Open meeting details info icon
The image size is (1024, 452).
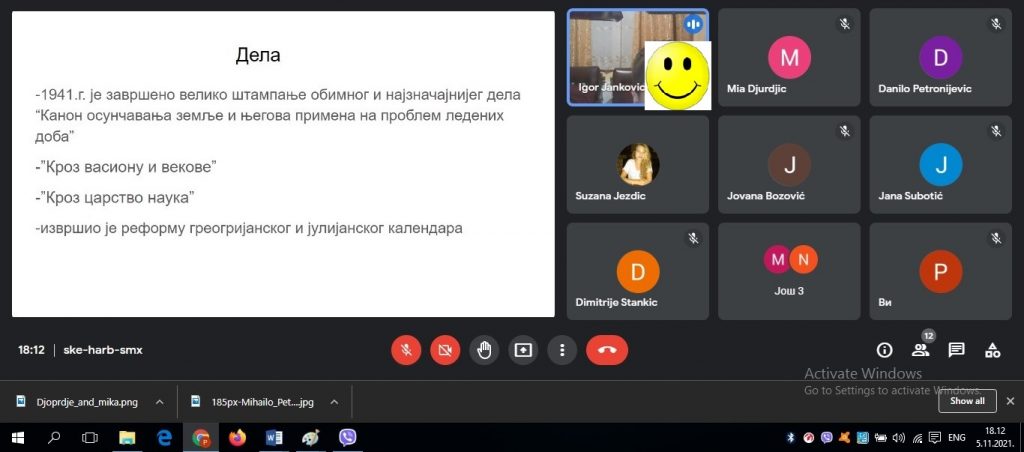(x=884, y=350)
